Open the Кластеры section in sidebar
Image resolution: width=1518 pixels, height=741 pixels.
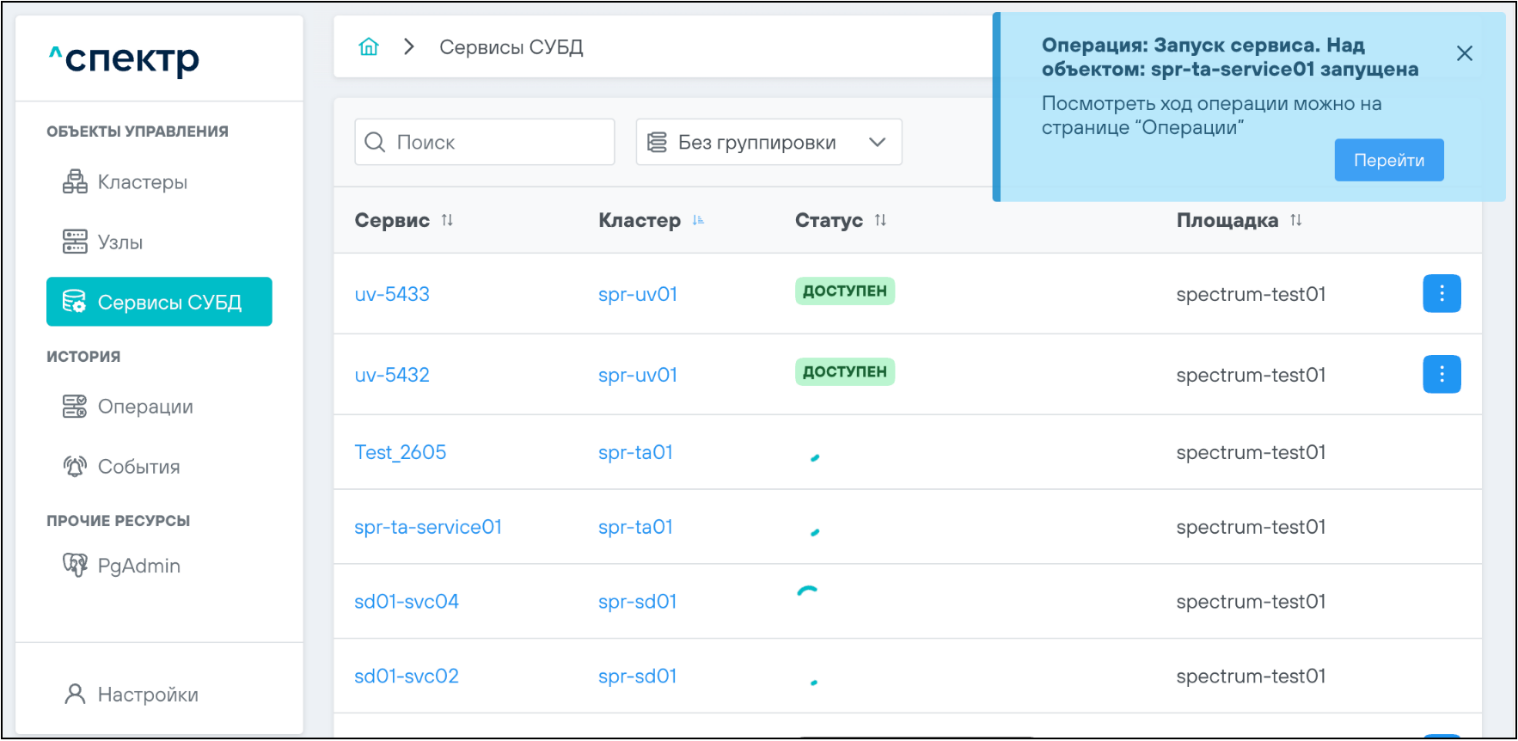[142, 182]
